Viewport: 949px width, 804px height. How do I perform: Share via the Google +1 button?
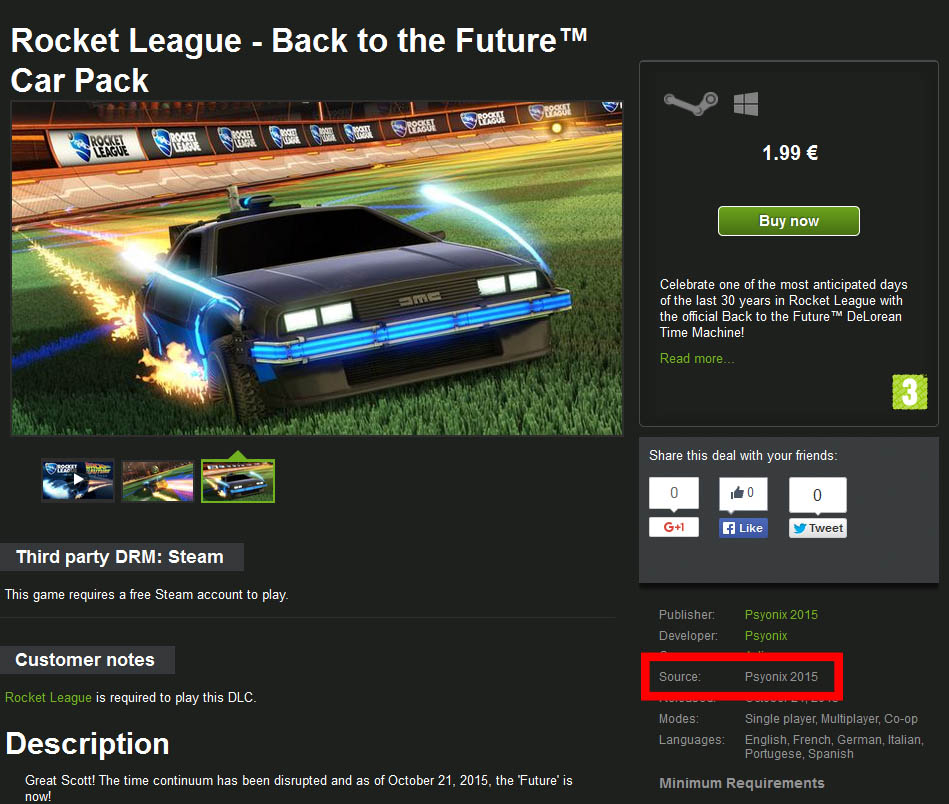(674, 527)
